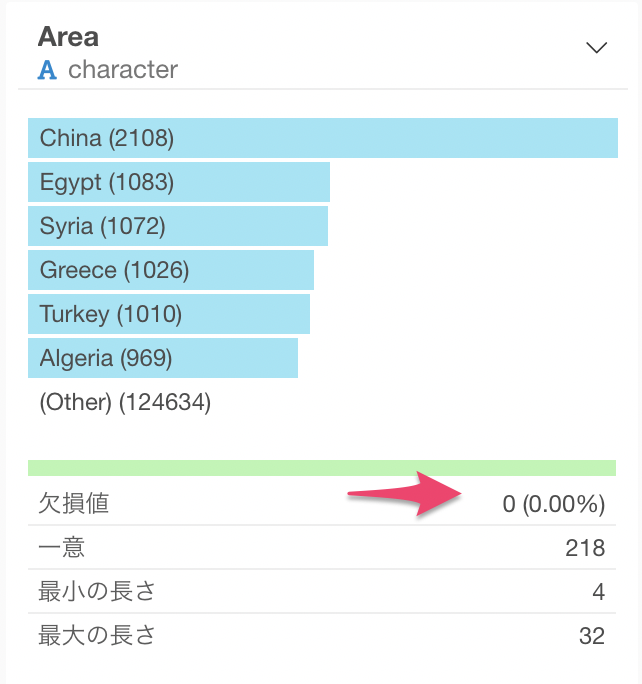The image size is (642, 684).
Task: Click the maximum length value 32
Action: tap(592, 636)
